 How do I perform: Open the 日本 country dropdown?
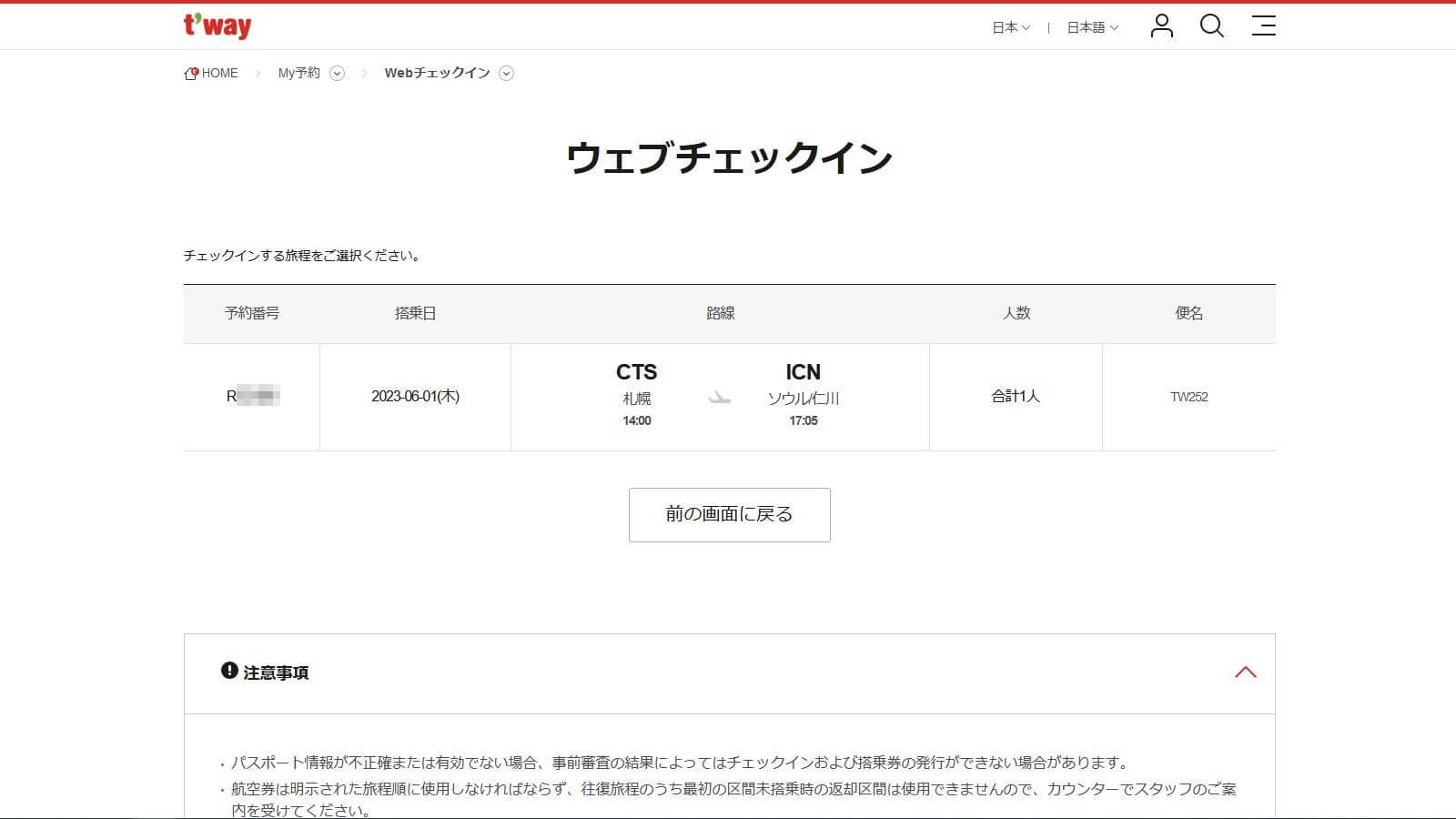pyautogui.click(x=1010, y=27)
